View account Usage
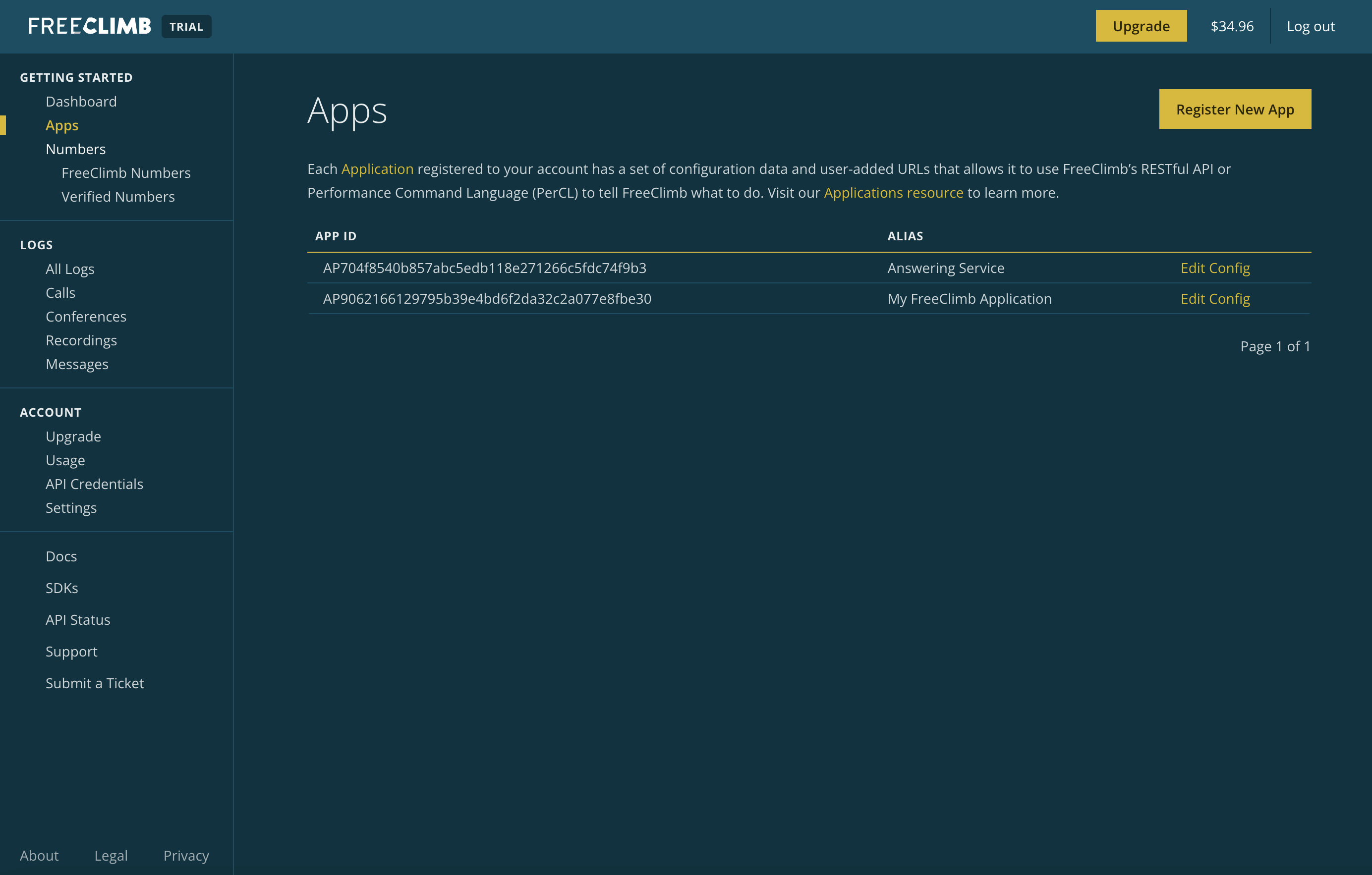 coord(65,460)
